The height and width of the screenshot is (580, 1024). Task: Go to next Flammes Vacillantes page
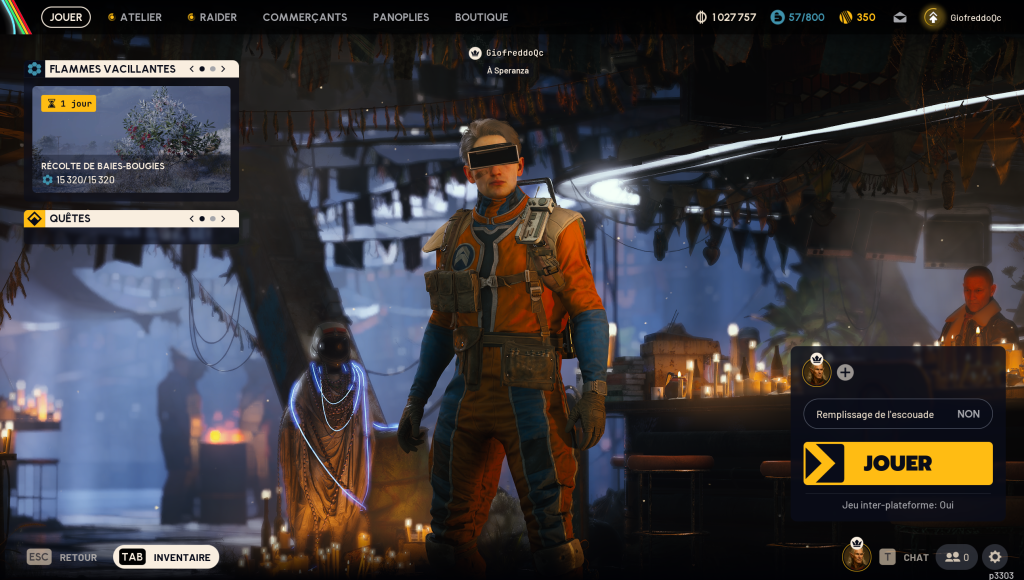click(223, 69)
